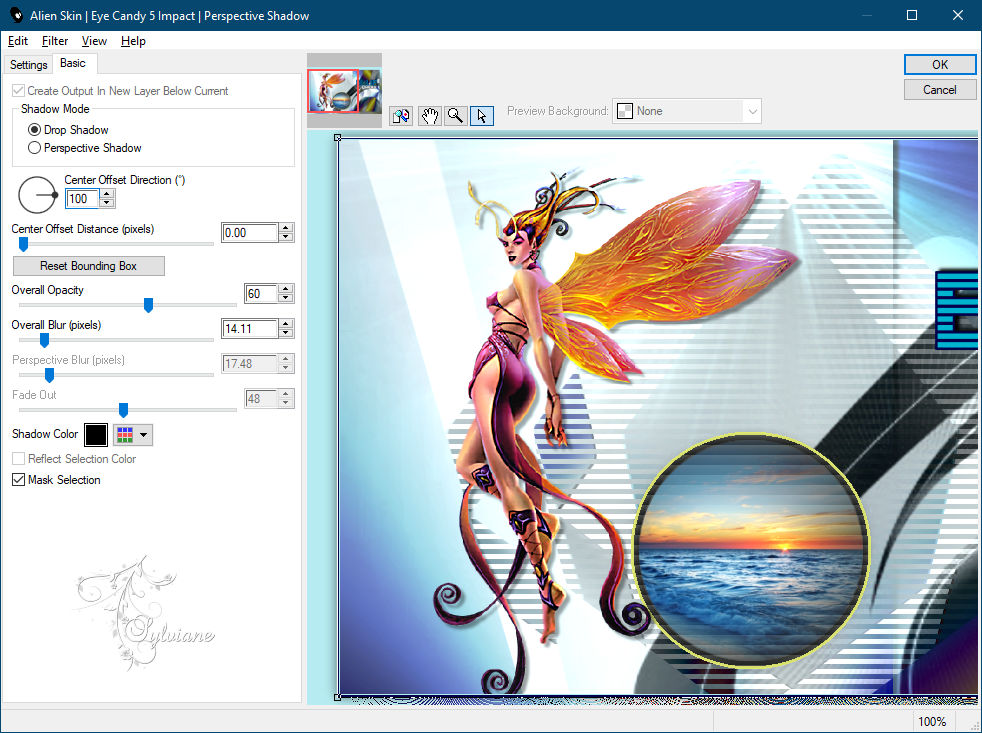The width and height of the screenshot is (982, 733).
Task: Increase Overall Blur stepper value
Action: (286, 324)
